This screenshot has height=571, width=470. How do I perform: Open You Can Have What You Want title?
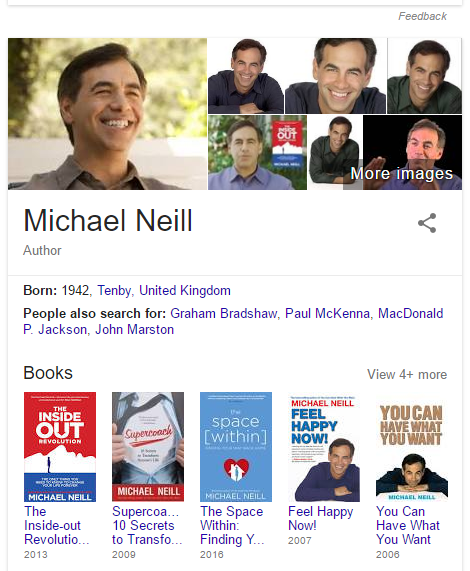pos(408,525)
